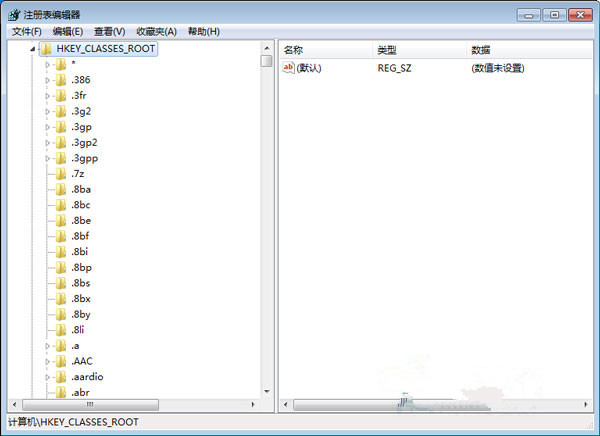Click the folder icon for .3gpp

pos(61,158)
